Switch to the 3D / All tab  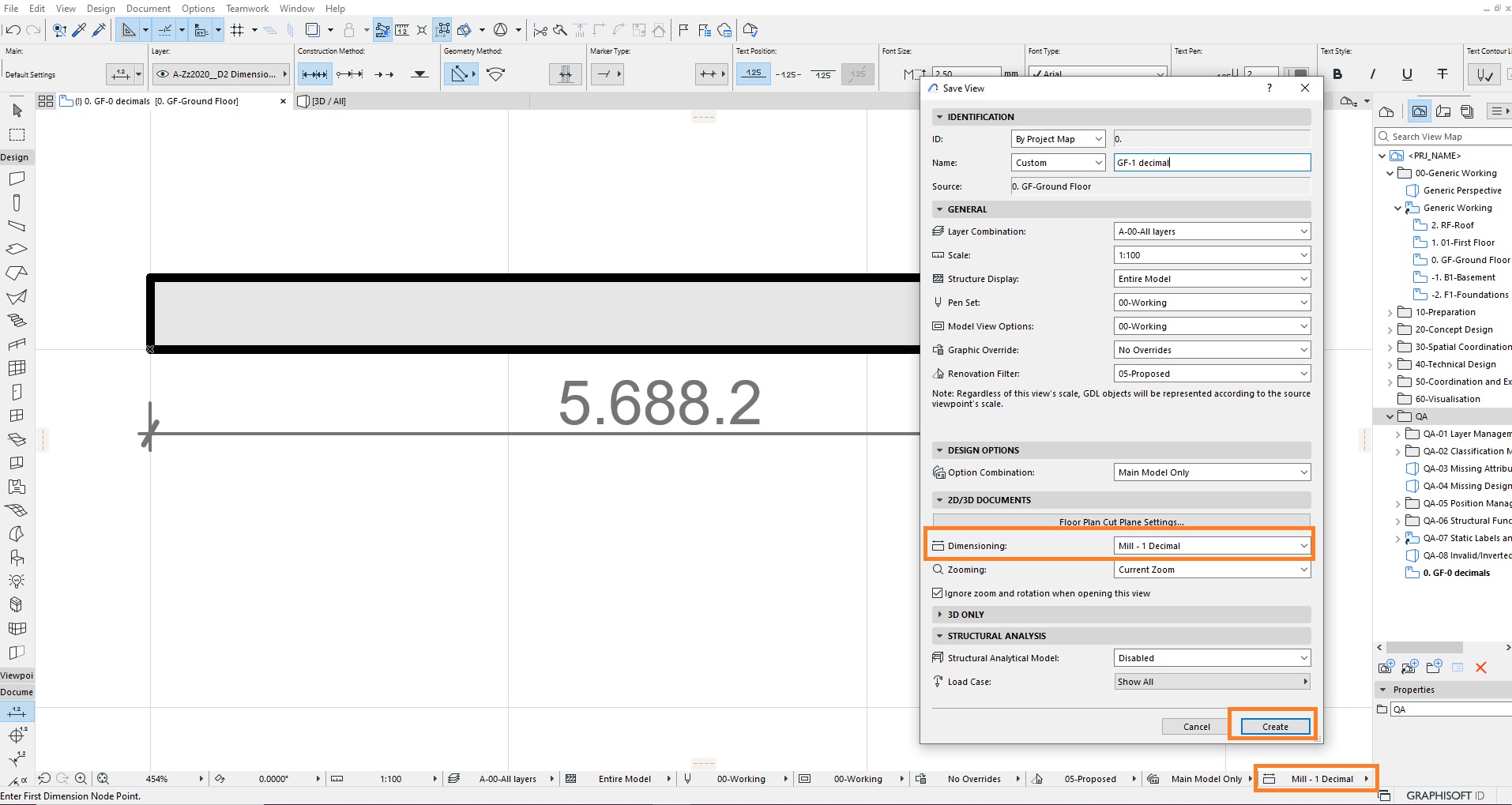point(322,101)
